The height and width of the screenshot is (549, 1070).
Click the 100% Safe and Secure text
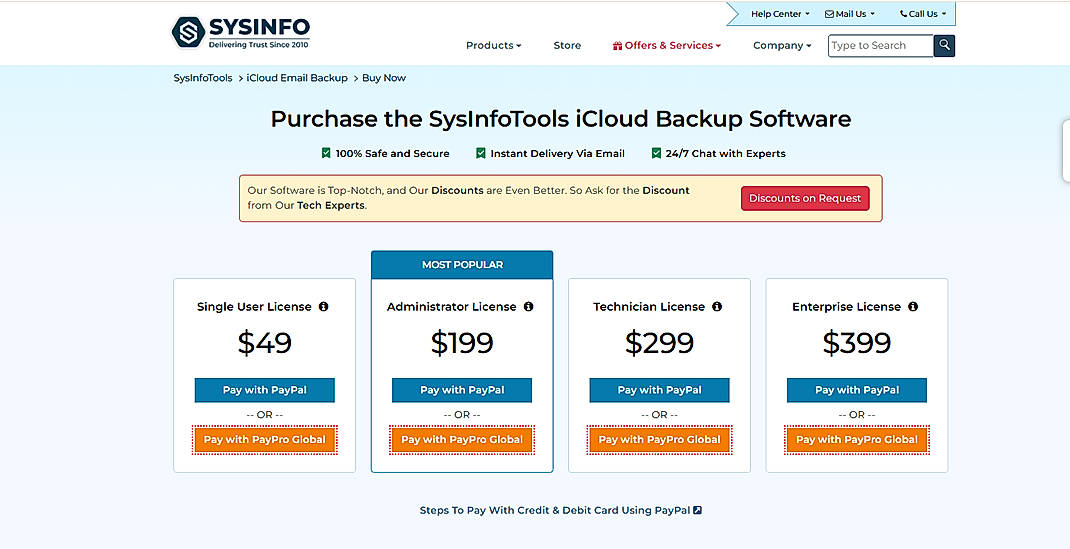pyautogui.click(x=392, y=153)
